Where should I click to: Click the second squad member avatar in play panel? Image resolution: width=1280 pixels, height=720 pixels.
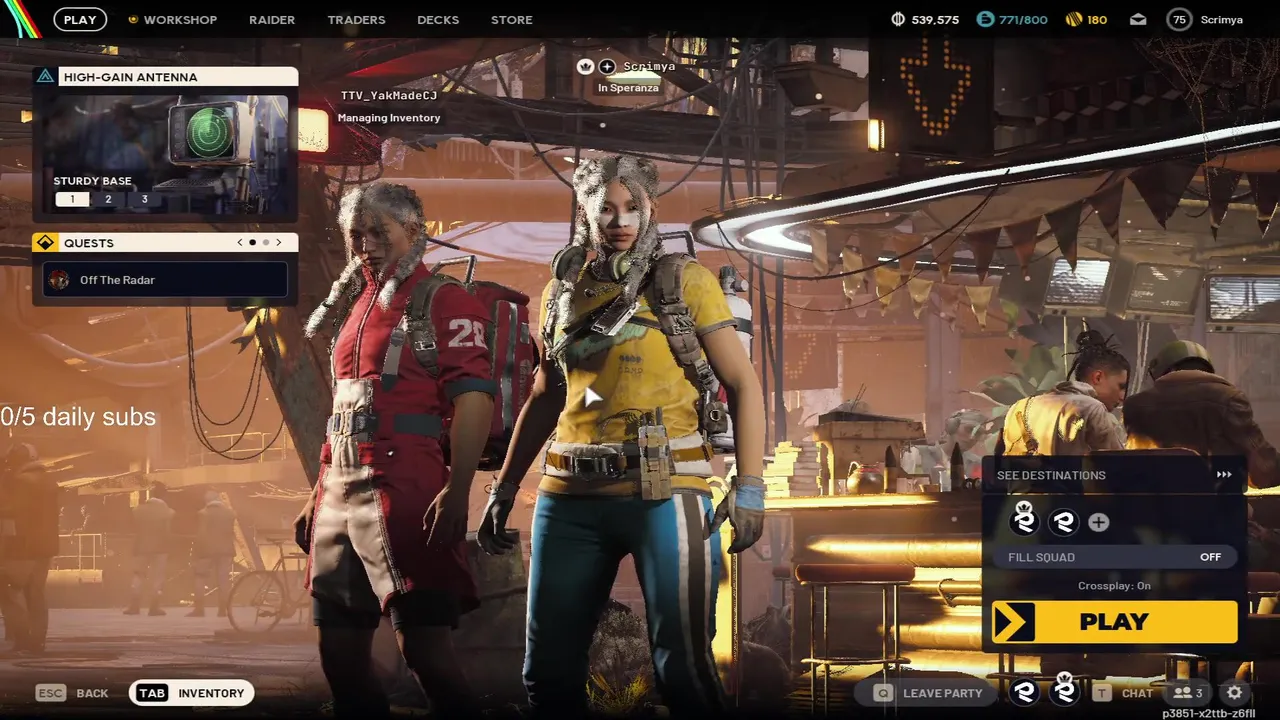[1063, 522]
